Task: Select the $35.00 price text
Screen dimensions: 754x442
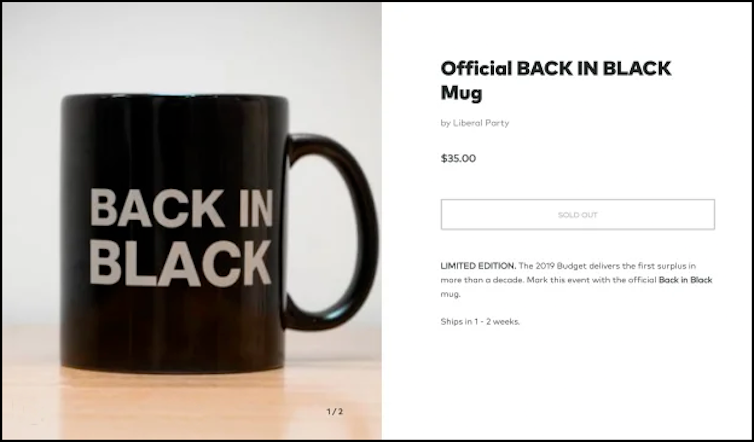Action: point(458,158)
